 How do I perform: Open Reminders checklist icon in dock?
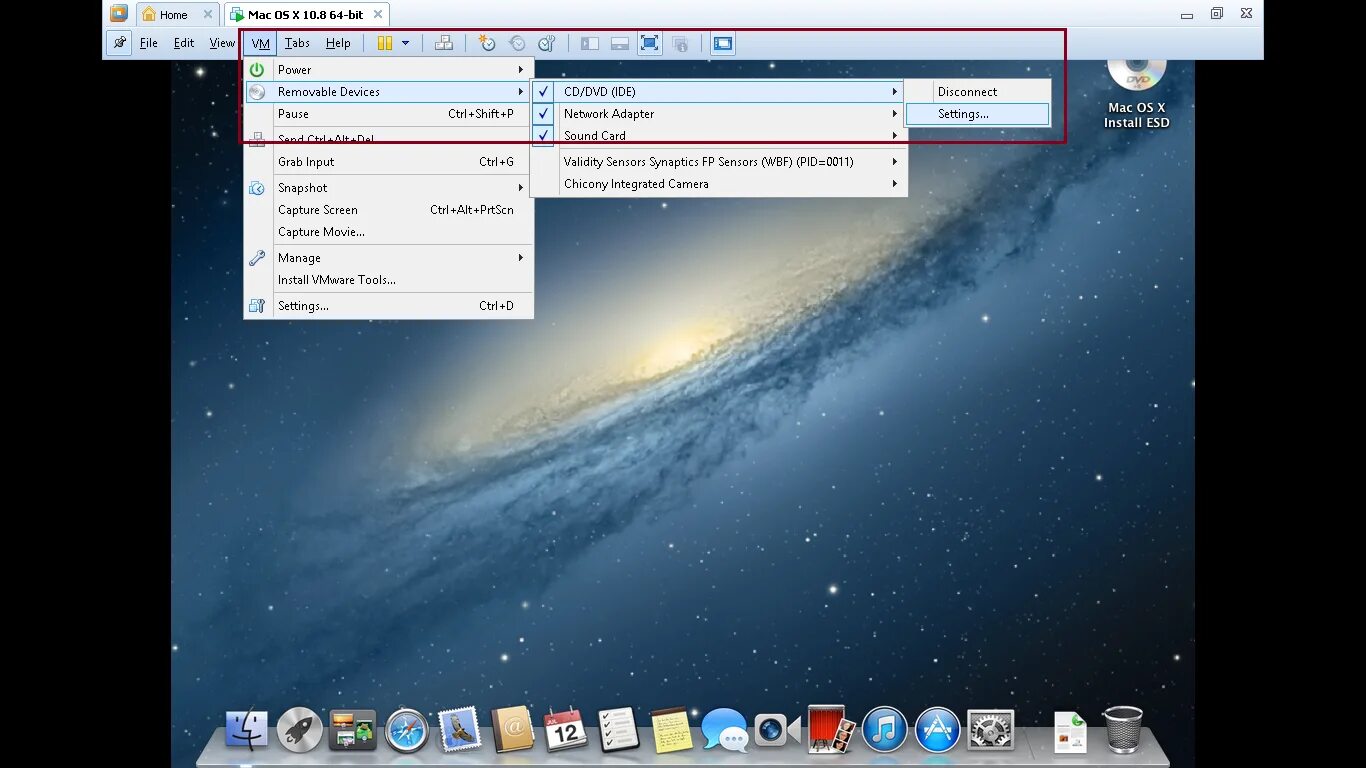point(619,731)
